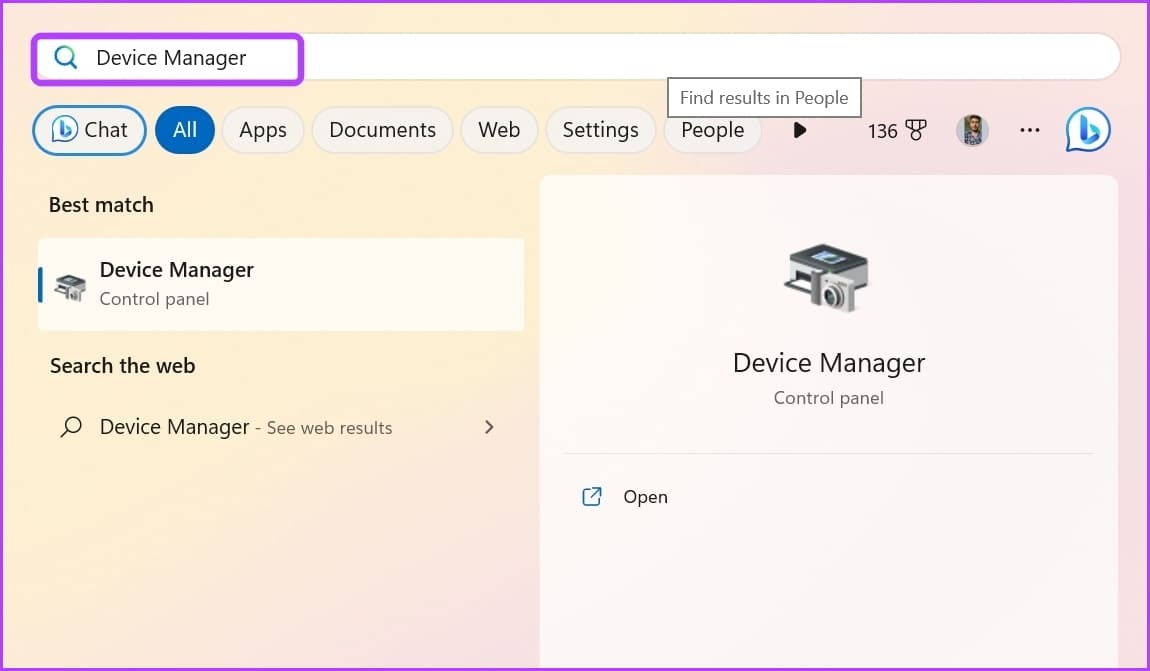Select the All filter tab
The width and height of the screenshot is (1150, 671).
click(185, 130)
